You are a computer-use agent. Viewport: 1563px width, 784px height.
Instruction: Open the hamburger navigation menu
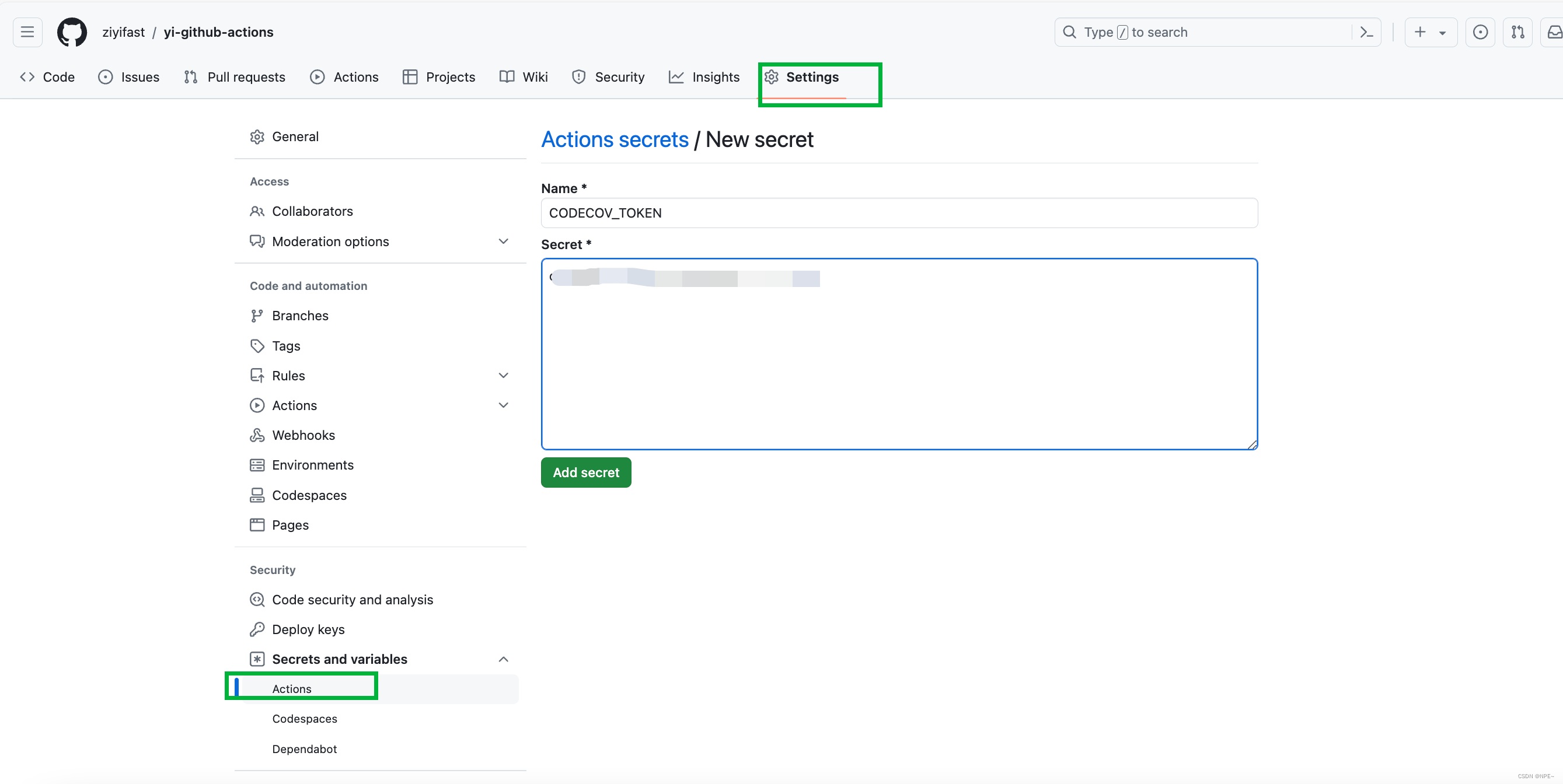pyautogui.click(x=27, y=32)
